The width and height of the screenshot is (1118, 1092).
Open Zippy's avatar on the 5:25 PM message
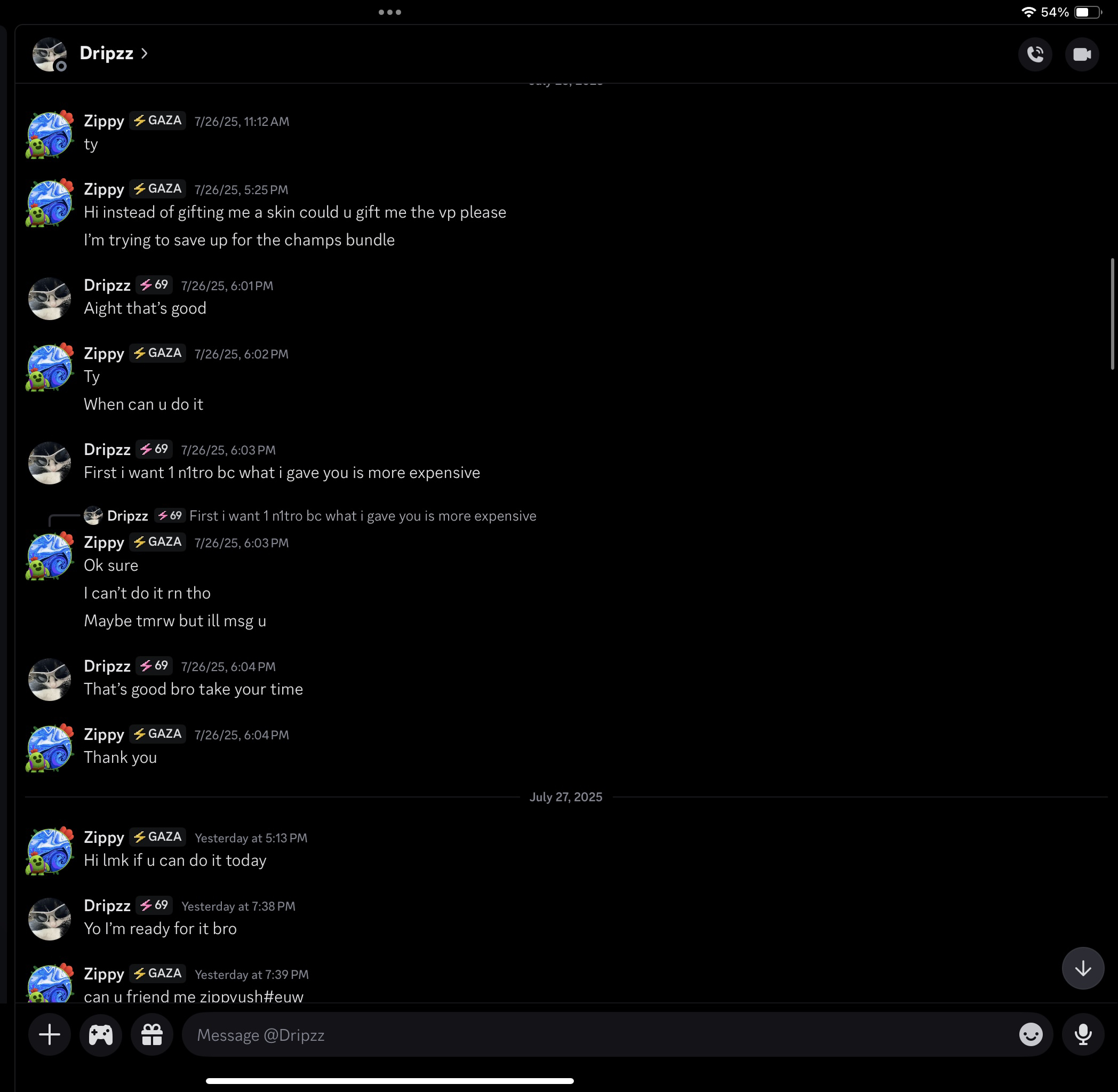50,203
